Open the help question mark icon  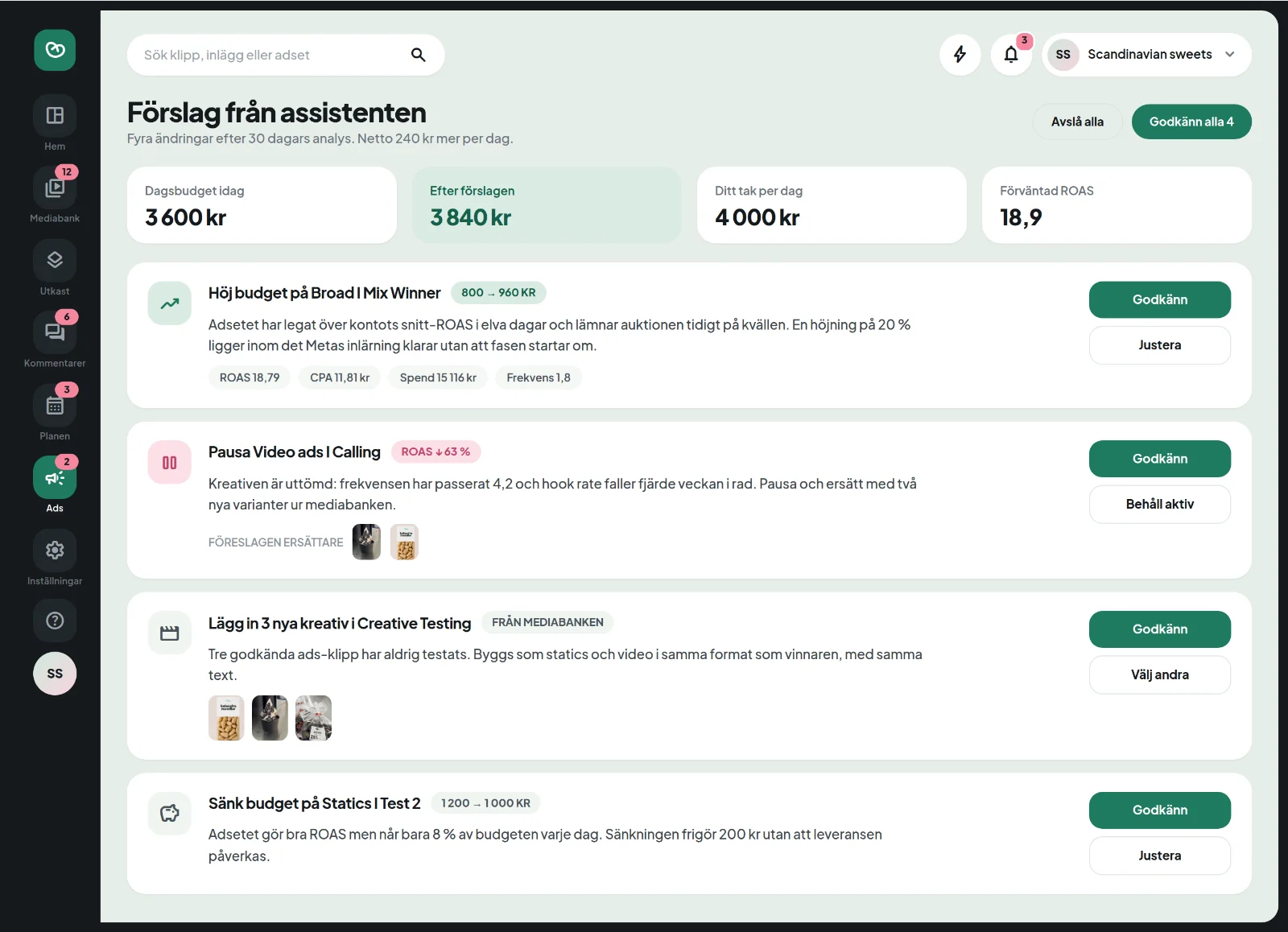[x=55, y=621]
